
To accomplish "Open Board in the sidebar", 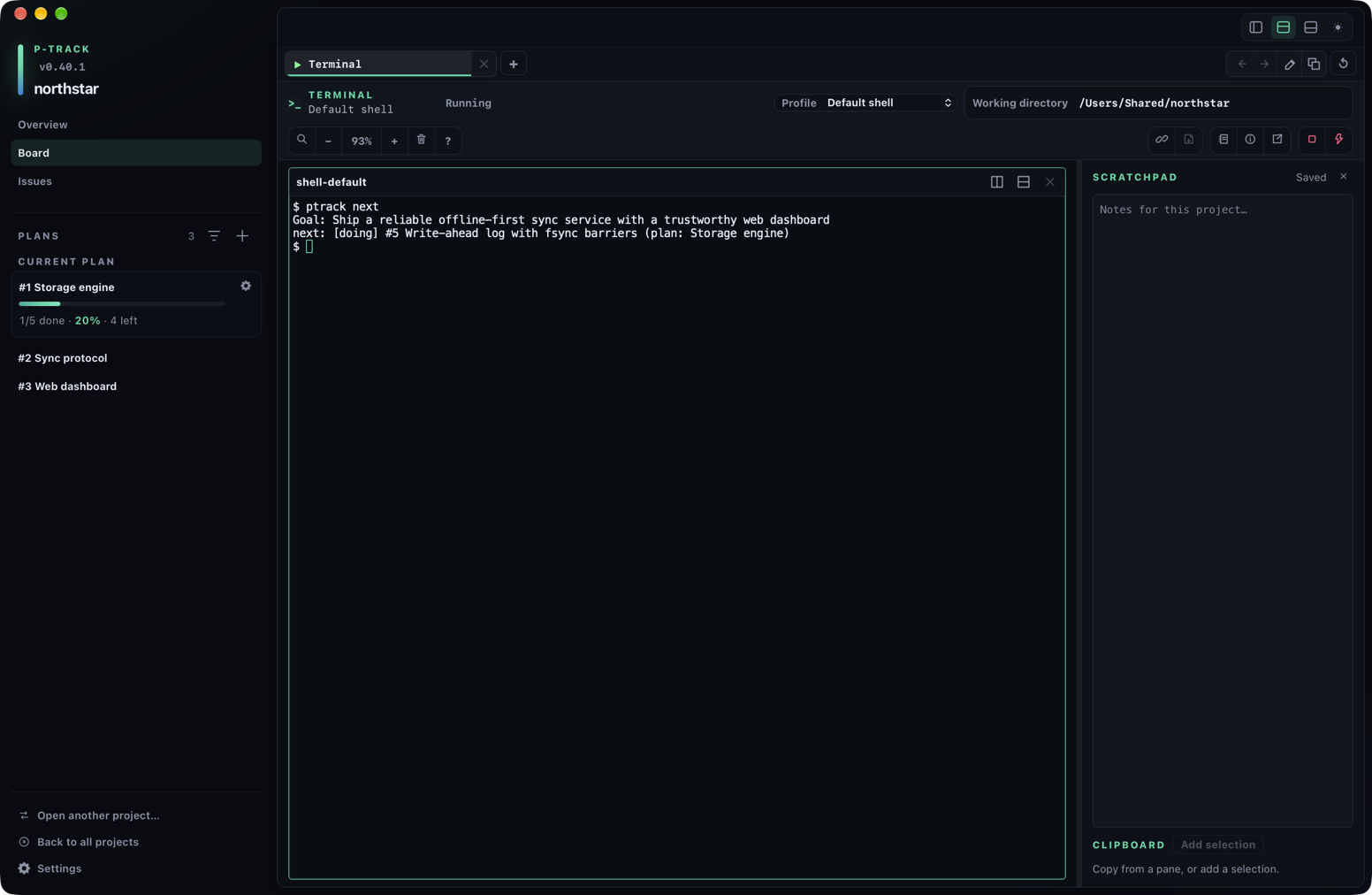I will [136, 153].
